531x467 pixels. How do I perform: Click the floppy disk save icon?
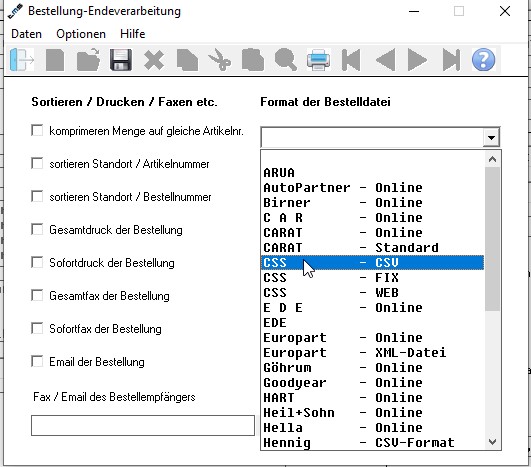tap(121, 60)
